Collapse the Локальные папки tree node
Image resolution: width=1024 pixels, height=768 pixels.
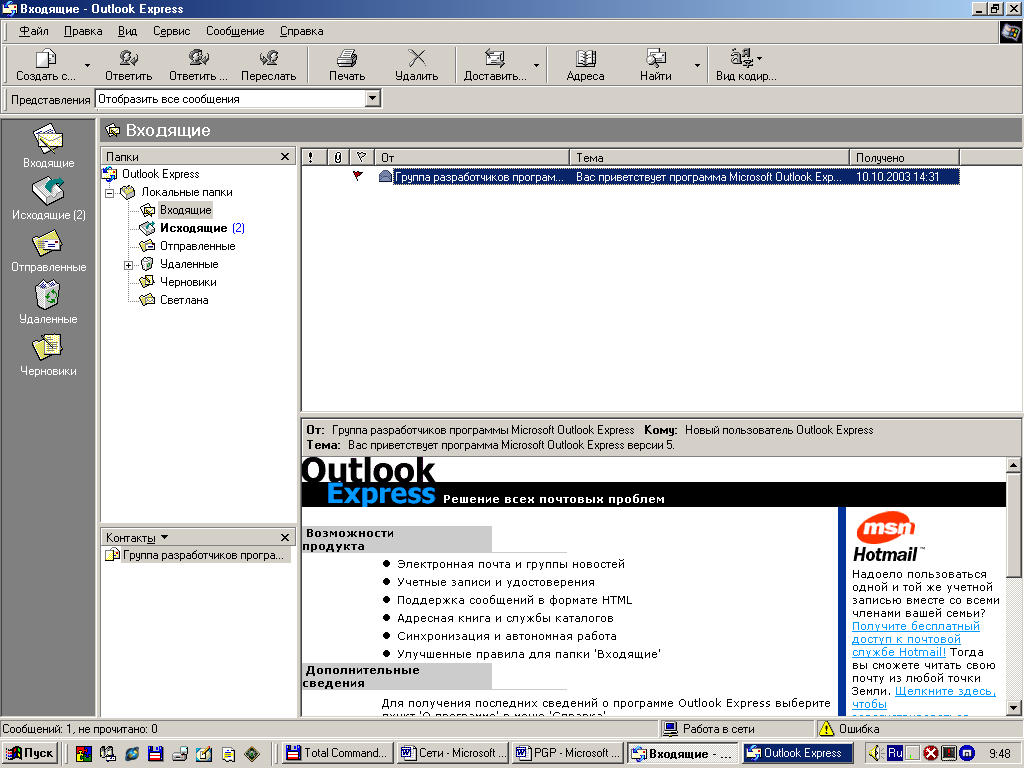[x=110, y=193]
